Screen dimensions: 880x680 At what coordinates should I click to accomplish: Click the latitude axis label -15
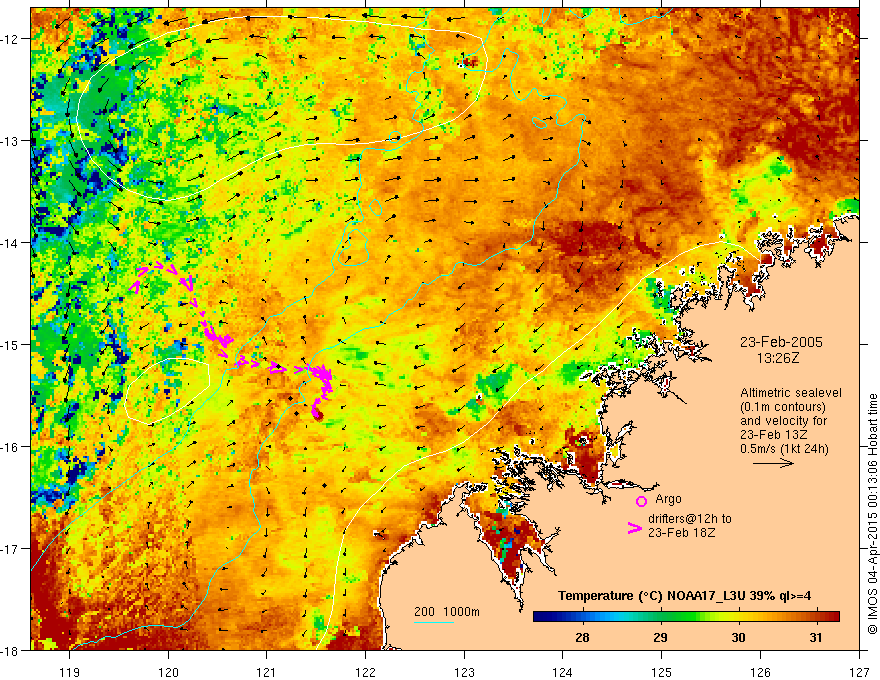pos(11,344)
